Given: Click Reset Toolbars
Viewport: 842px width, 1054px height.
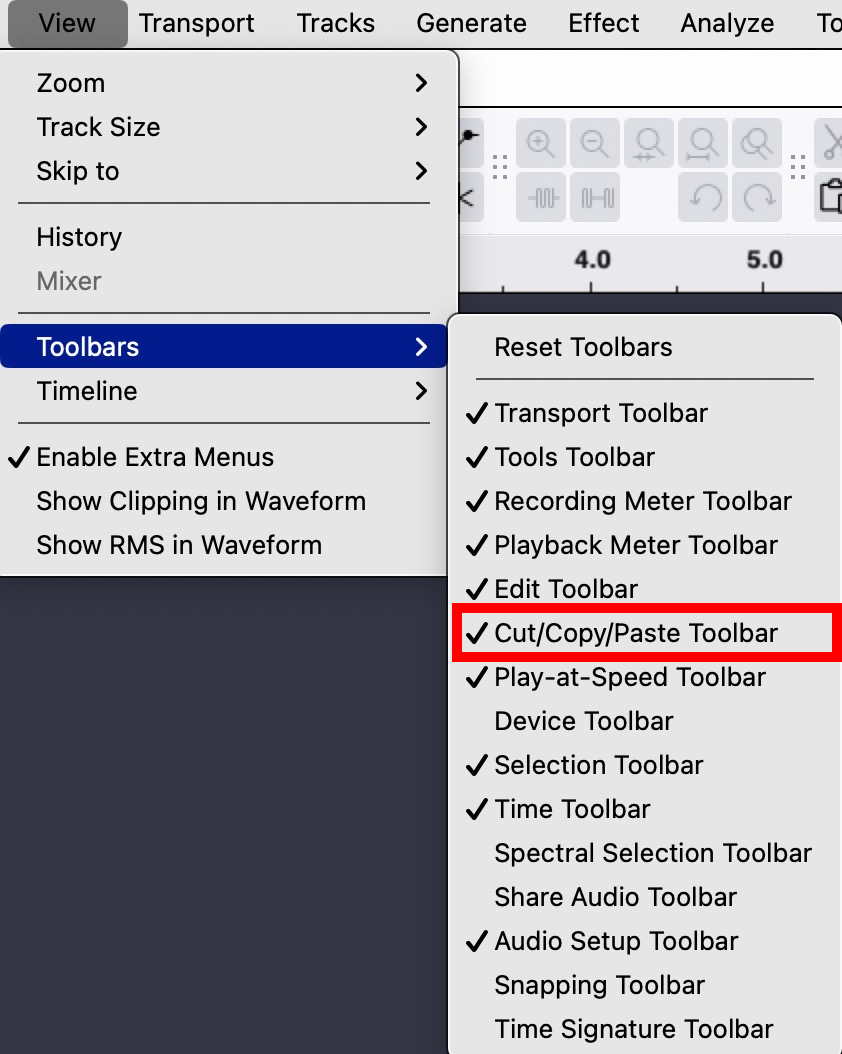Looking at the screenshot, I should [583, 347].
